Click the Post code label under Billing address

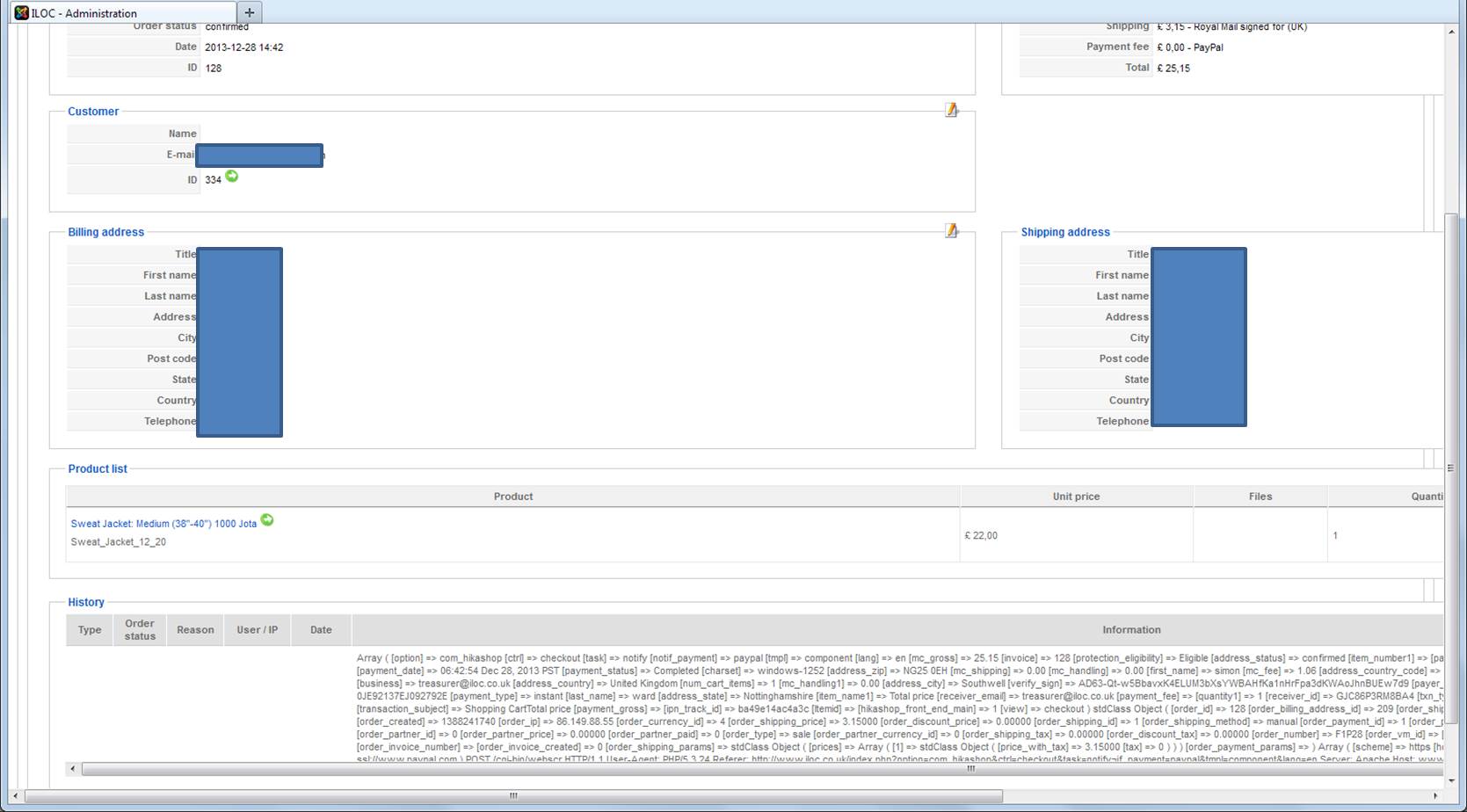pyautogui.click(x=171, y=359)
